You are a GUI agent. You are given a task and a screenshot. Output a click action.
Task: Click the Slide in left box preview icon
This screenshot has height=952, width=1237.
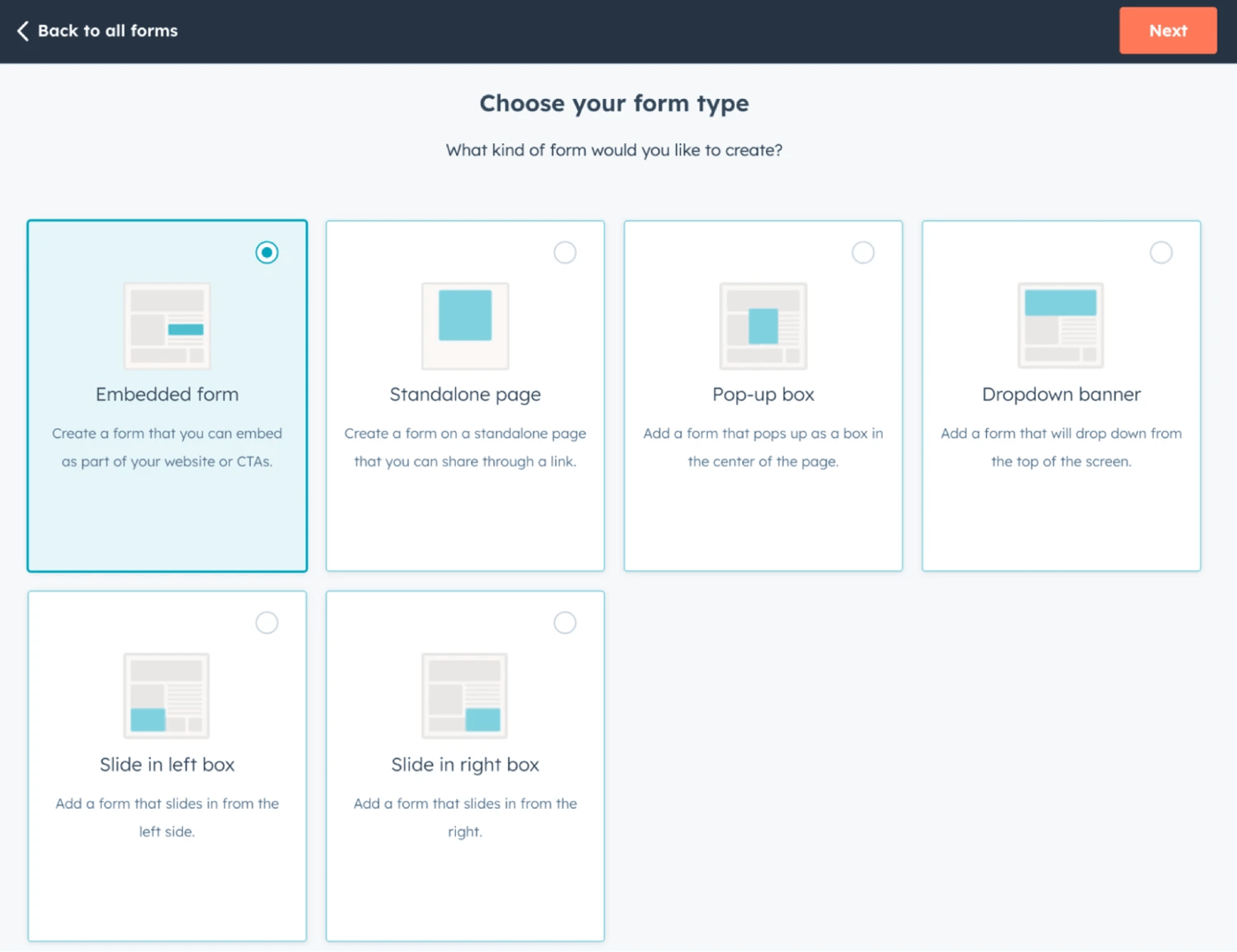pyautogui.click(x=166, y=696)
